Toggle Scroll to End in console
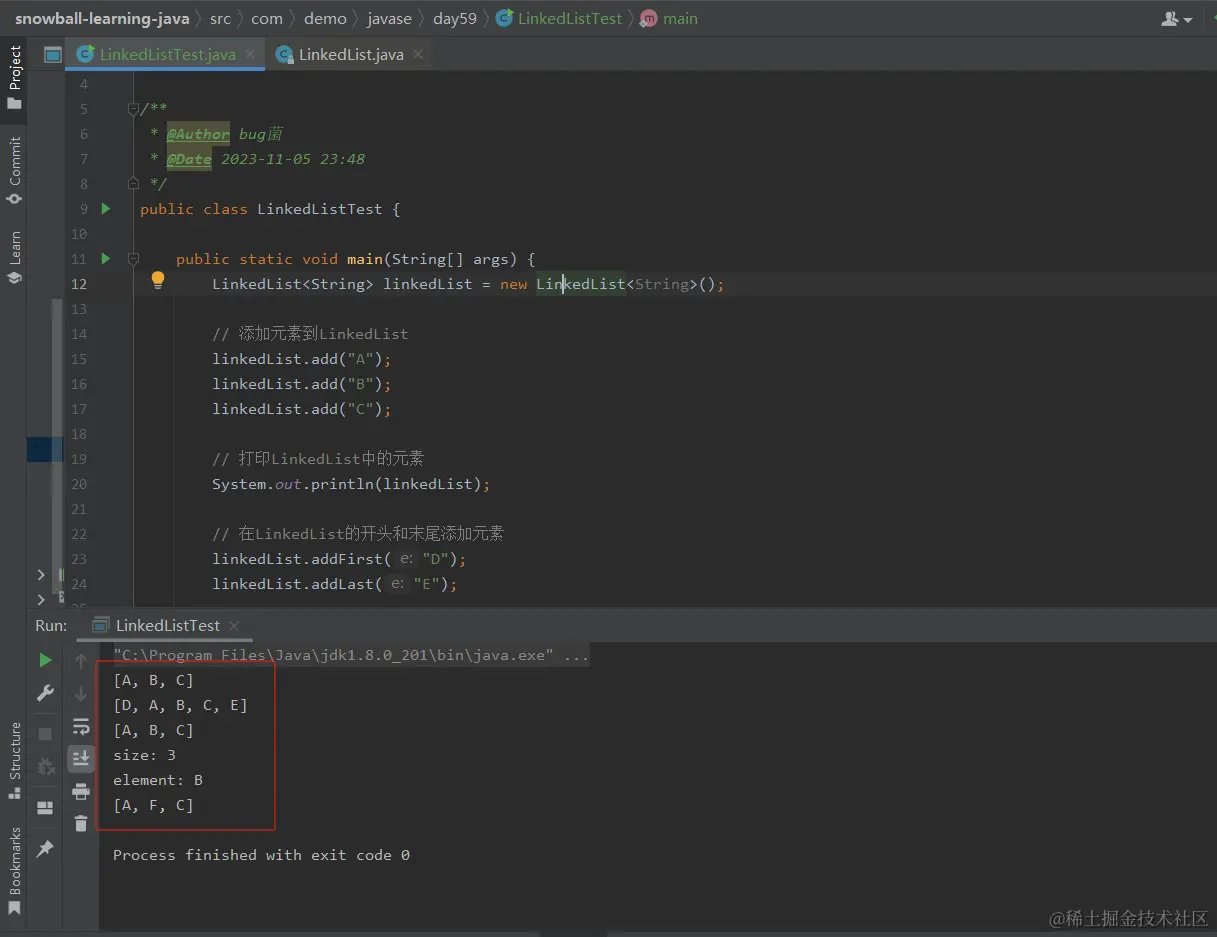The height and width of the screenshot is (937, 1217). [81, 759]
